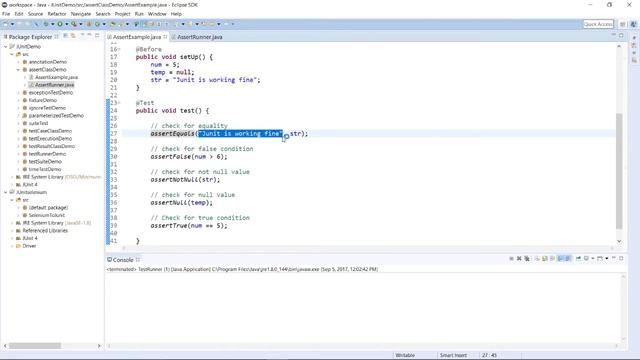This screenshot has width=640, height=360.
Task: Close the AssertExample.java tab with X
Action: (165, 37)
